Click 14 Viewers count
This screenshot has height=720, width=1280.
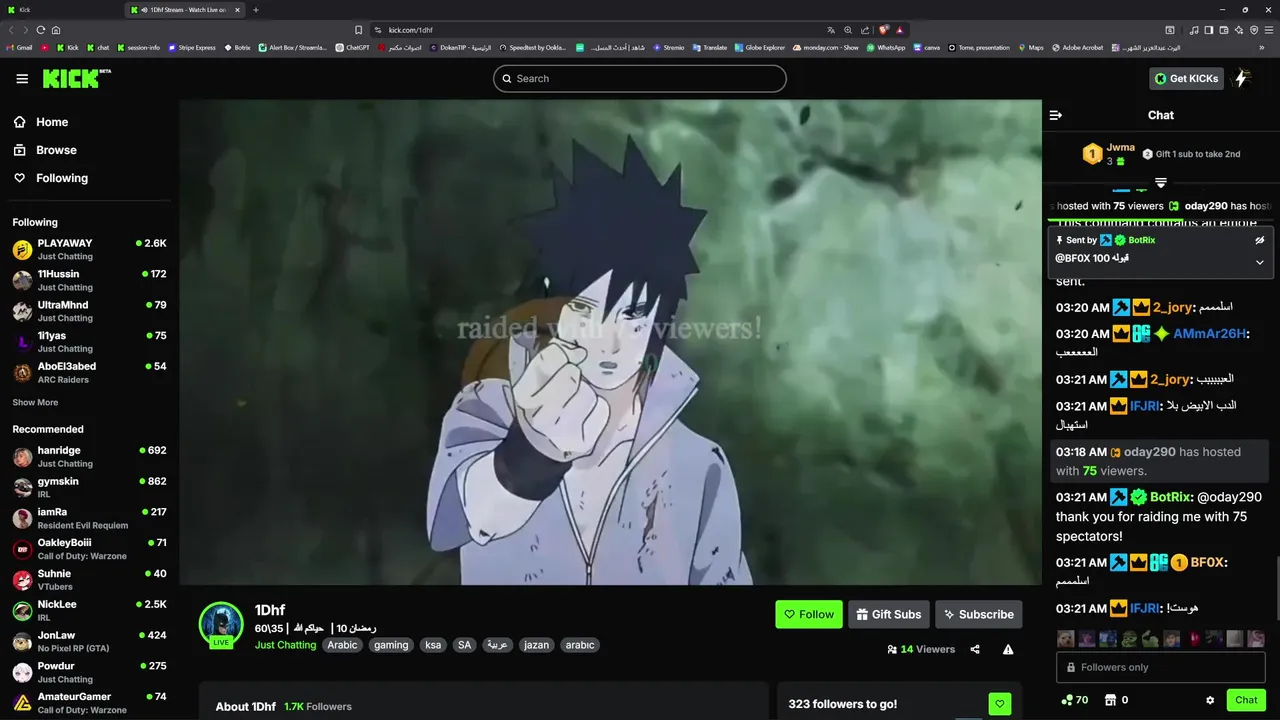(x=921, y=649)
